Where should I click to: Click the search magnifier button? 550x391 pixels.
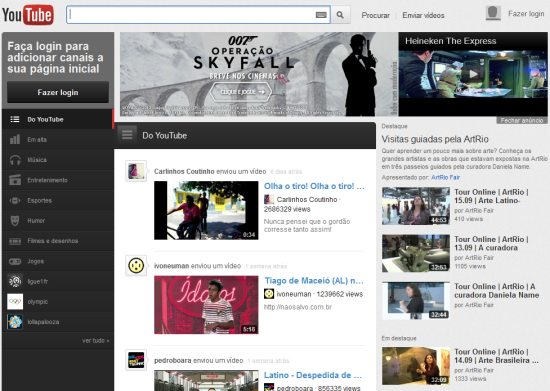point(340,15)
